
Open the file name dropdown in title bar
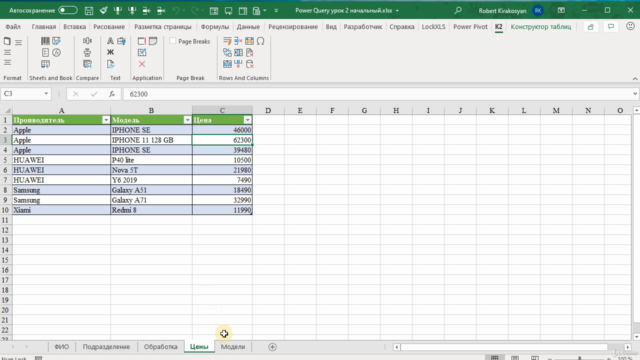(397, 11)
